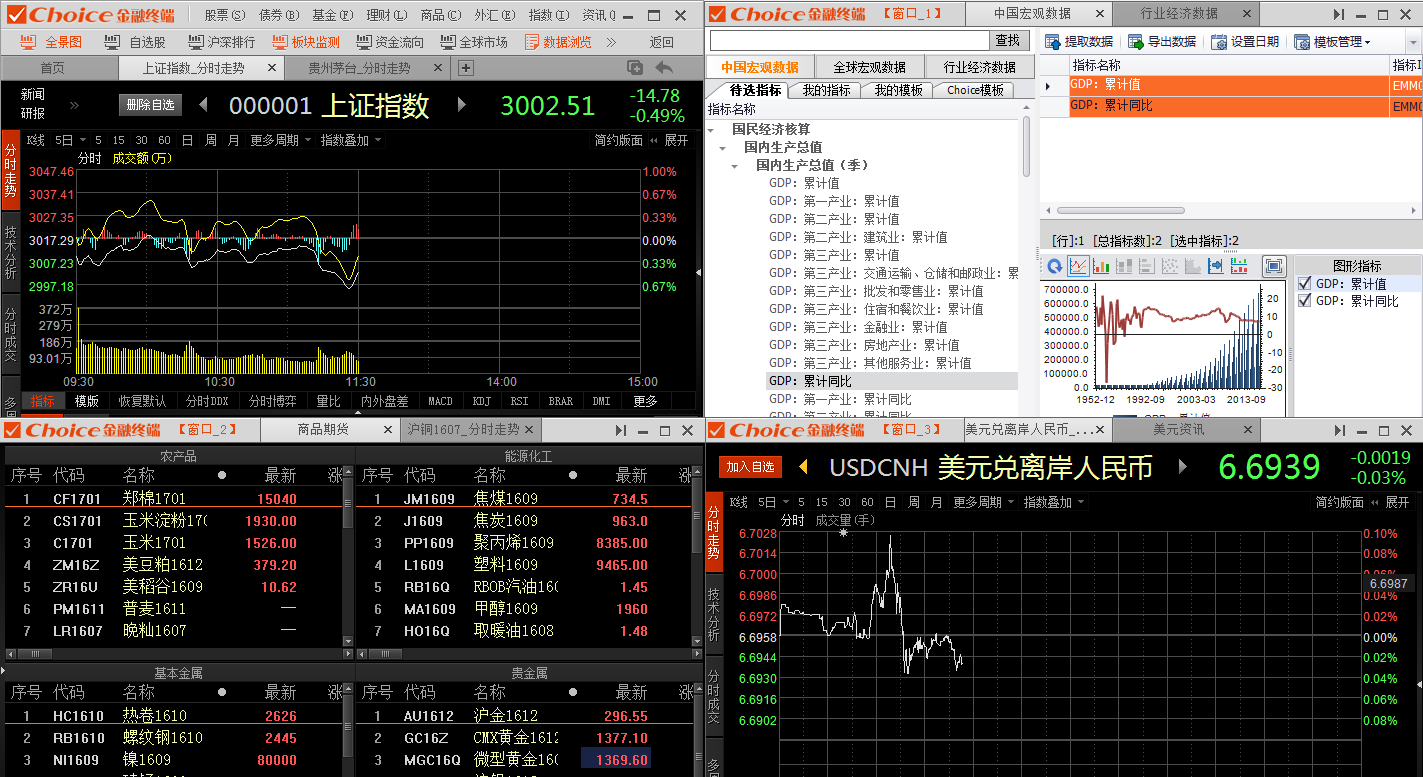Viewport: 1423px width, 777px height.
Task: Switch to 贵州茅台_分时走势 tab
Action: (x=359, y=68)
